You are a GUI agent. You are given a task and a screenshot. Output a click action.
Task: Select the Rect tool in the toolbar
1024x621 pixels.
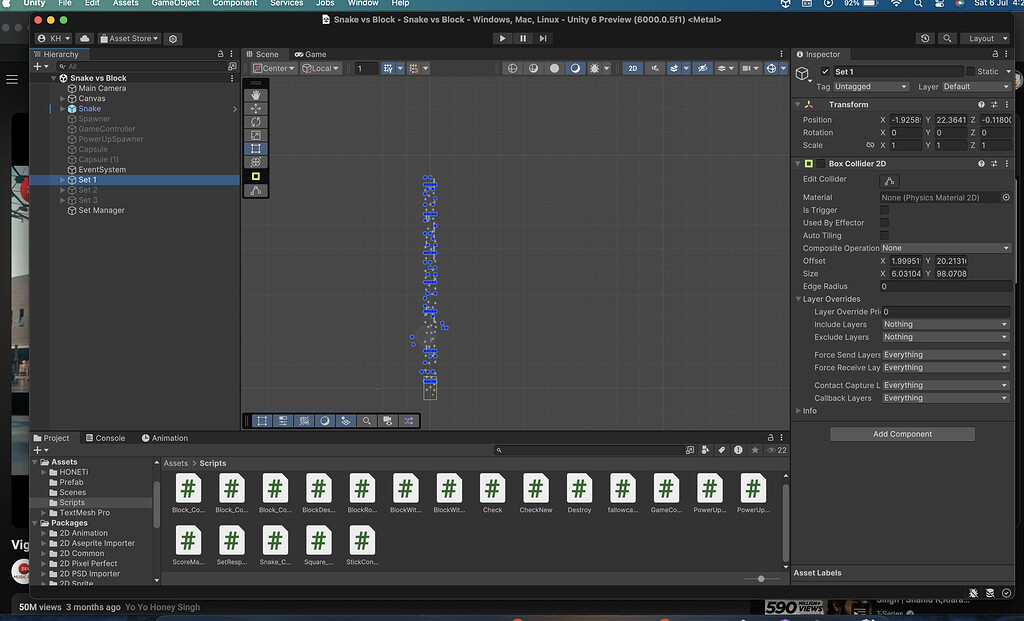coord(255,148)
